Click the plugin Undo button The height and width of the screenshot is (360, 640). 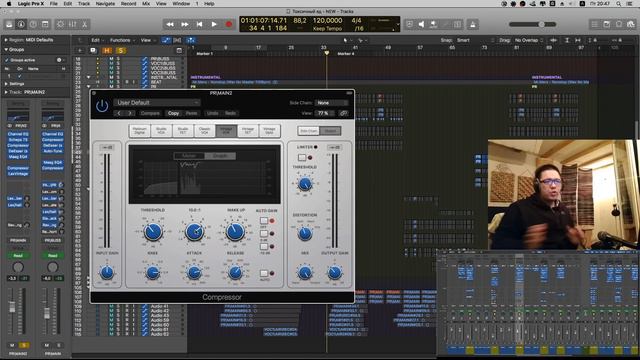tap(212, 113)
